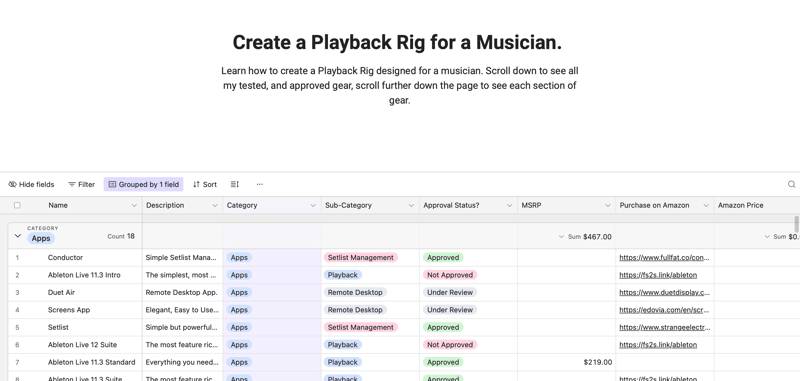Image resolution: width=800 pixels, height=381 pixels.
Task: Open the fullfat.co Conductor link
Action: click(x=664, y=258)
